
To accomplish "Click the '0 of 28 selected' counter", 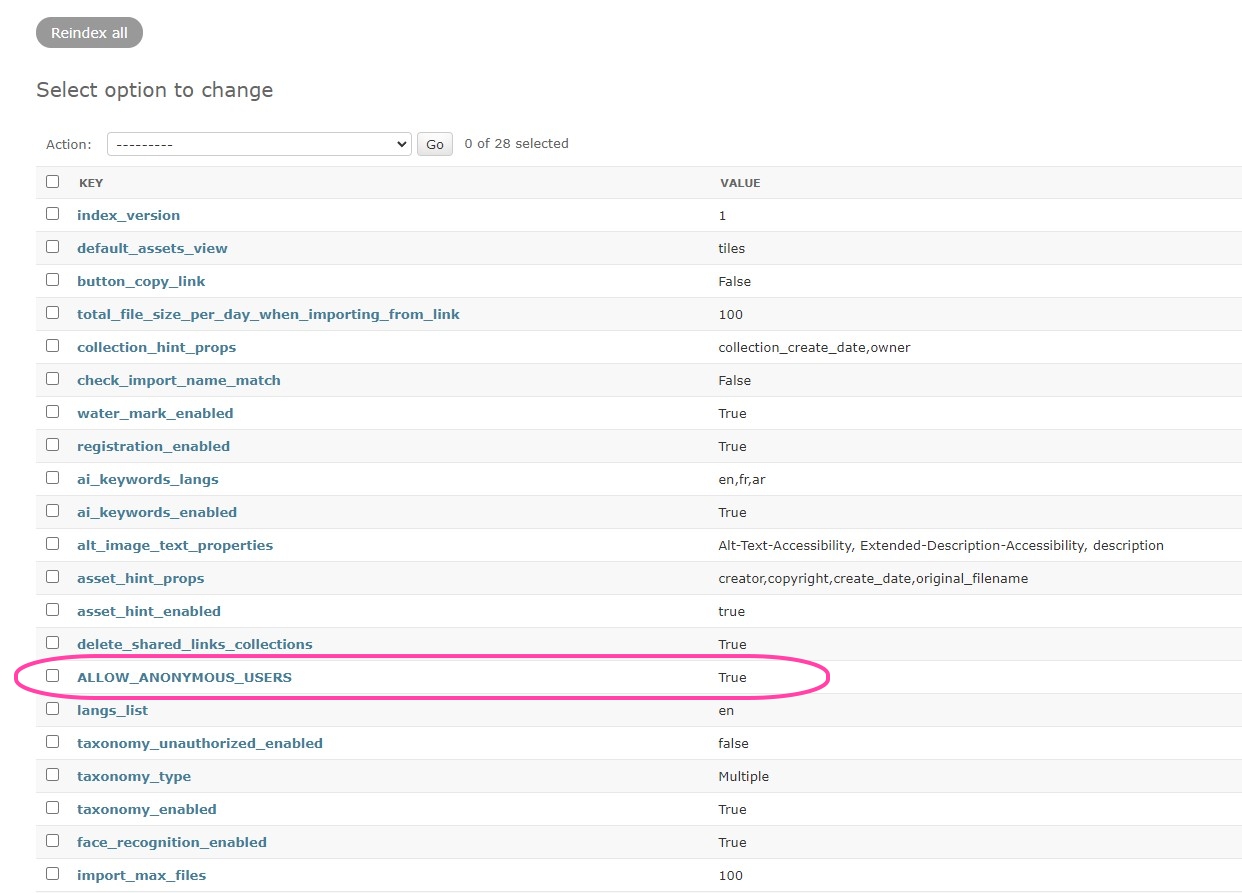I will point(517,144).
